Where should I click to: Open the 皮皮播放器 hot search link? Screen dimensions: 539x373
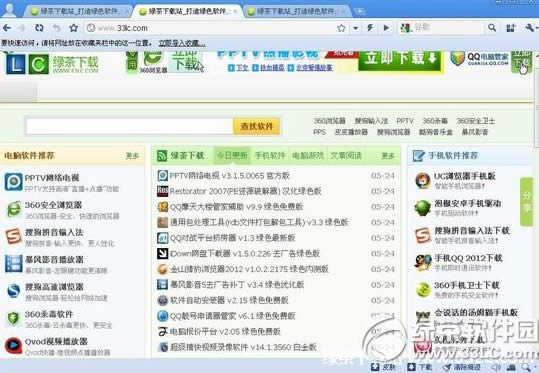coord(351,132)
